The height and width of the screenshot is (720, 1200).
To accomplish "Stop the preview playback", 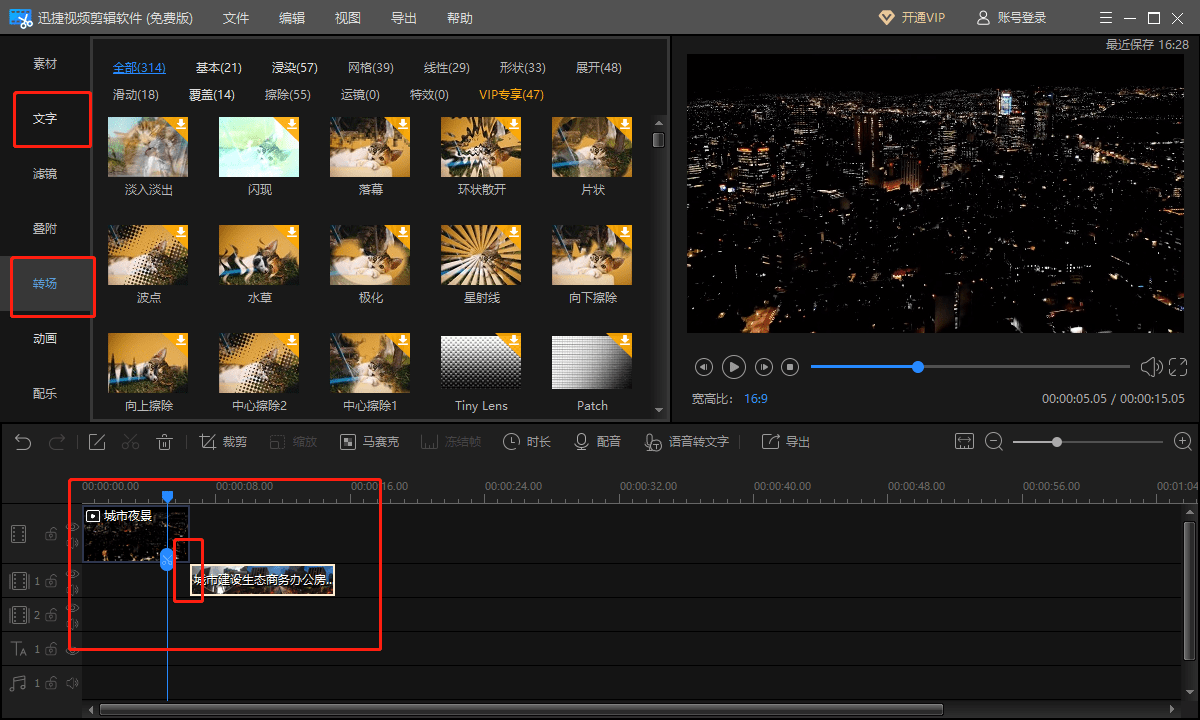I will pyautogui.click(x=790, y=367).
